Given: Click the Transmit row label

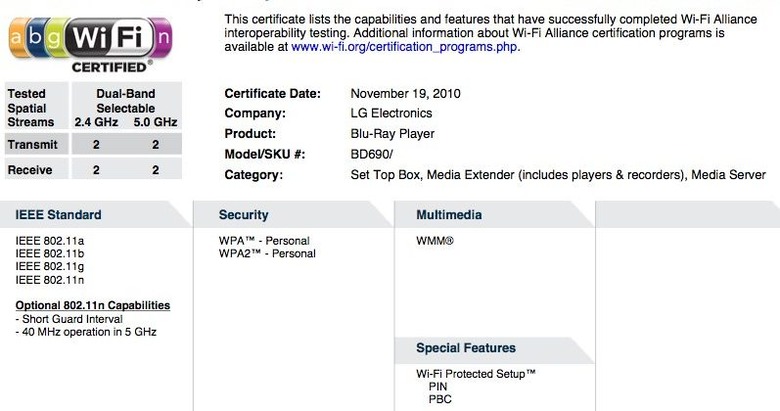Looking at the screenshot, I should coord(32,145).
